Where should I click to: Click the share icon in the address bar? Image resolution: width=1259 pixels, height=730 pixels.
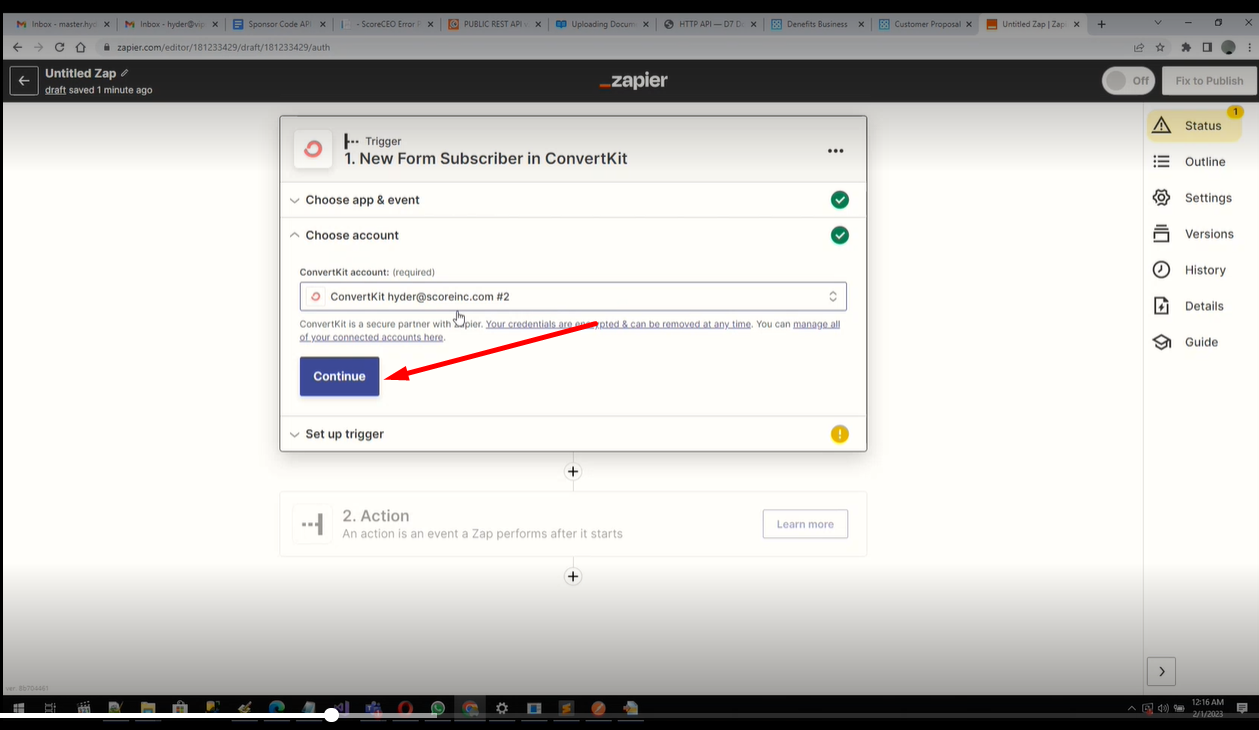pos(1139,47)
